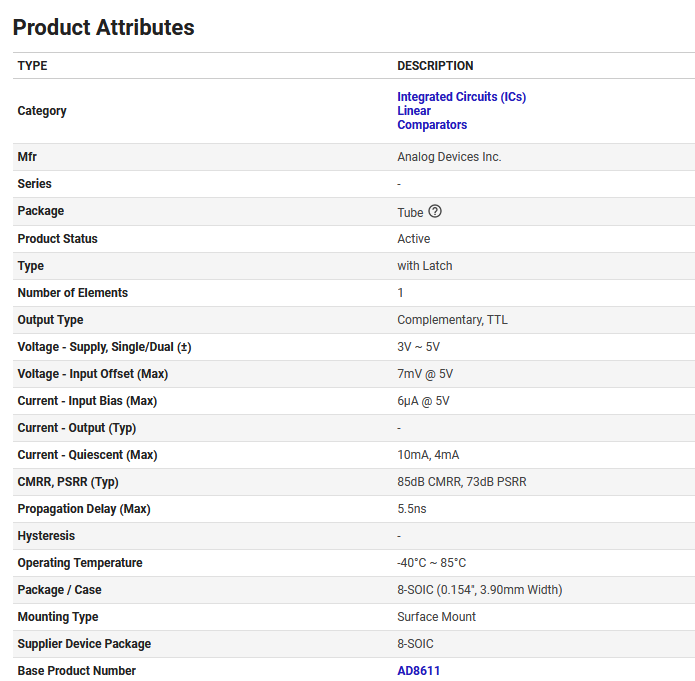Open the Comparators category link
Viewport: 695px width, 681px height.
(432, 125)
